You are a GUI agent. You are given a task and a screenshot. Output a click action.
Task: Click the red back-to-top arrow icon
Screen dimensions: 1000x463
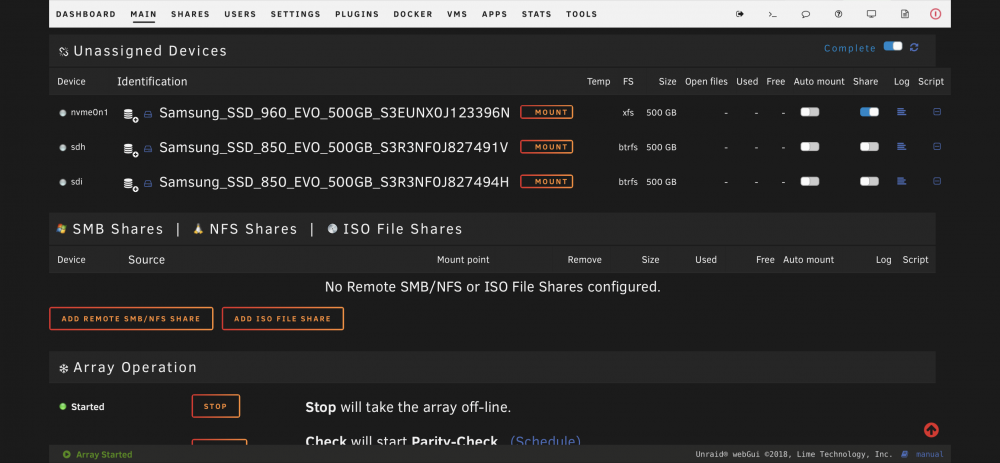point(931,430)
